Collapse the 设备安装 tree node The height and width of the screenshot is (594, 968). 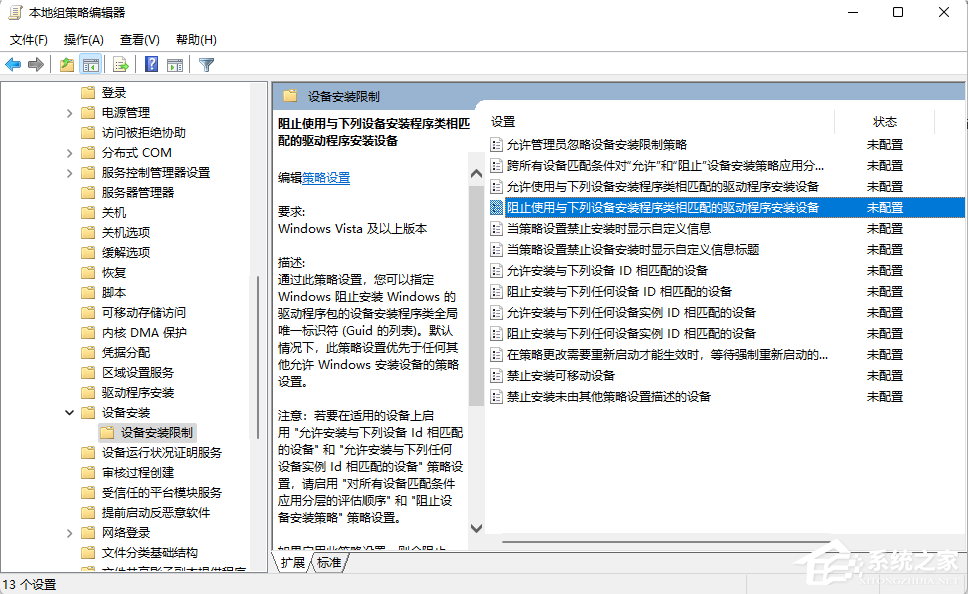tap(69, 412)
